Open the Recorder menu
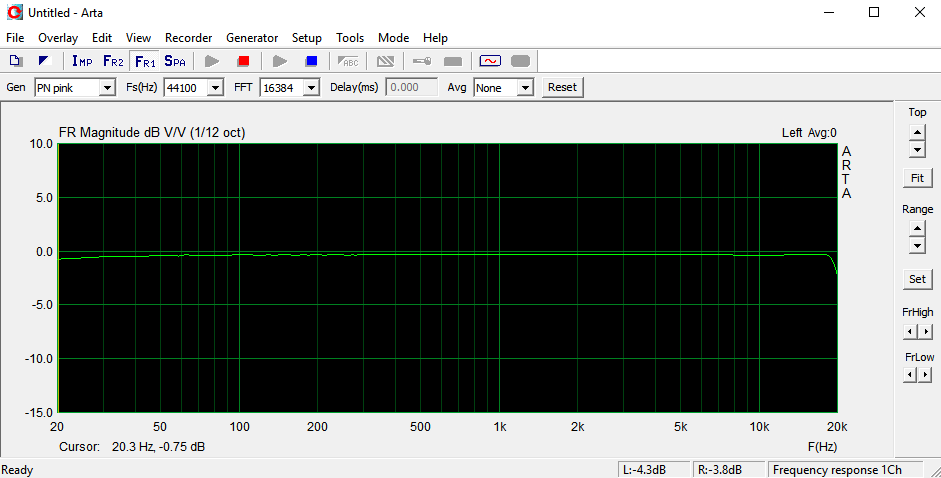Screen dimensions: 941x478 [x=188, y=38]
